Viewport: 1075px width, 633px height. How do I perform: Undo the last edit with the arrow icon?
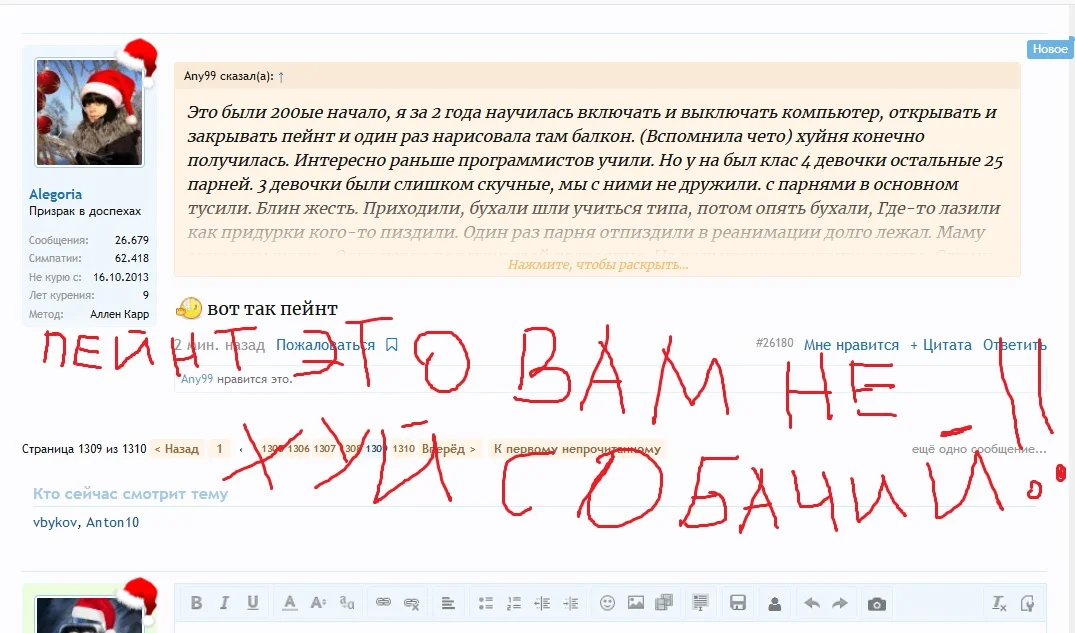coord(812,603)
